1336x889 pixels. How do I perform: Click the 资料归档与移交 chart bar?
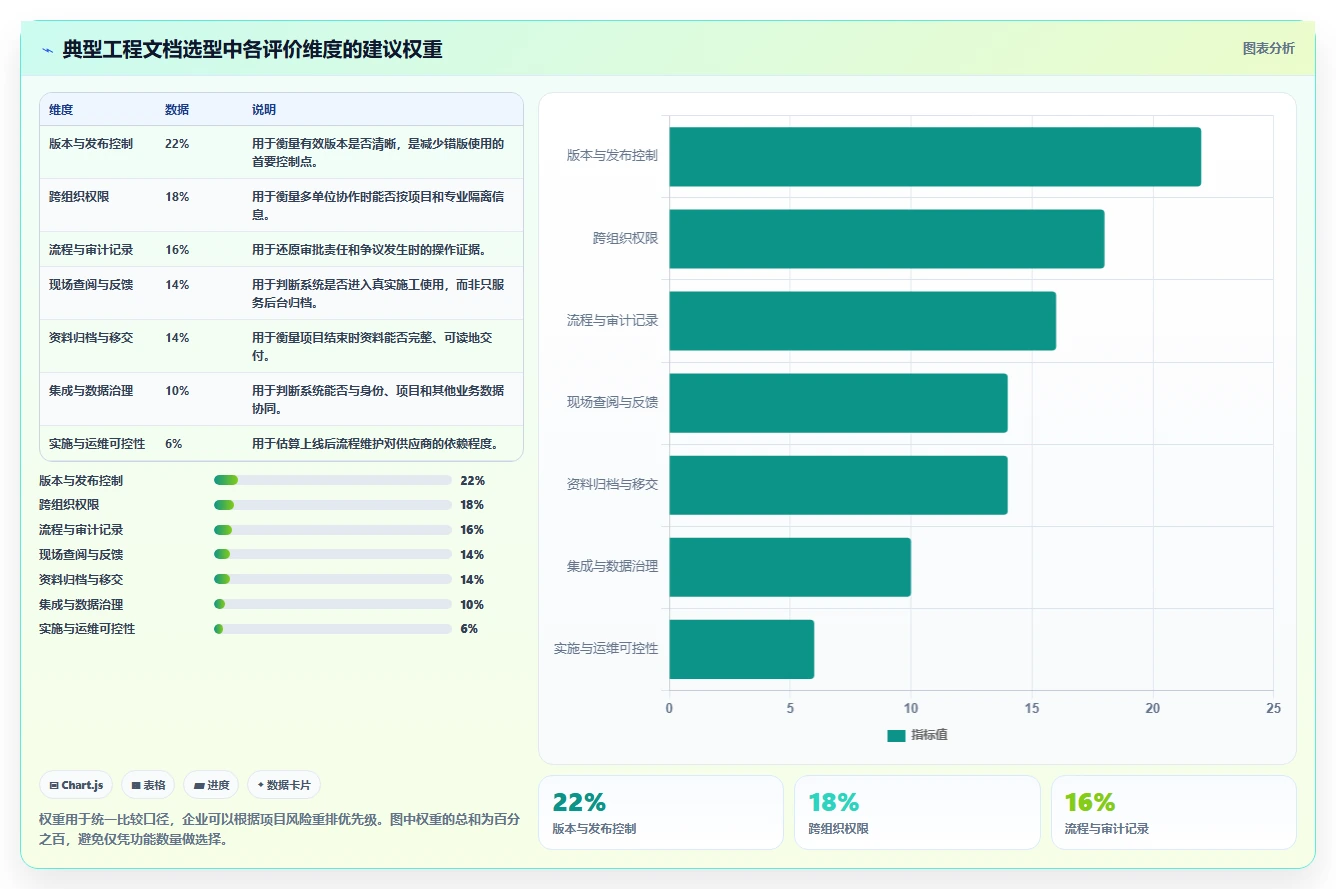click(838, 485)
